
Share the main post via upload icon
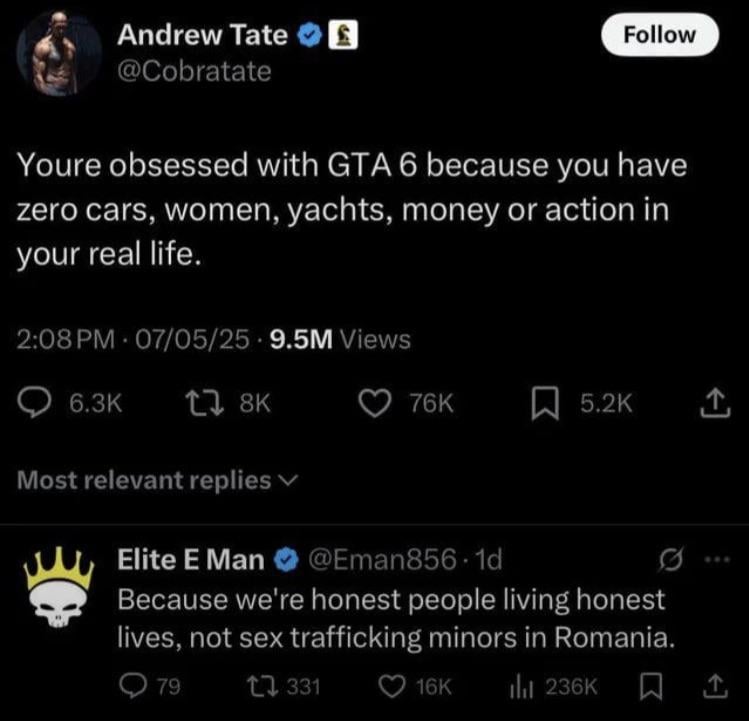(715, 404)
